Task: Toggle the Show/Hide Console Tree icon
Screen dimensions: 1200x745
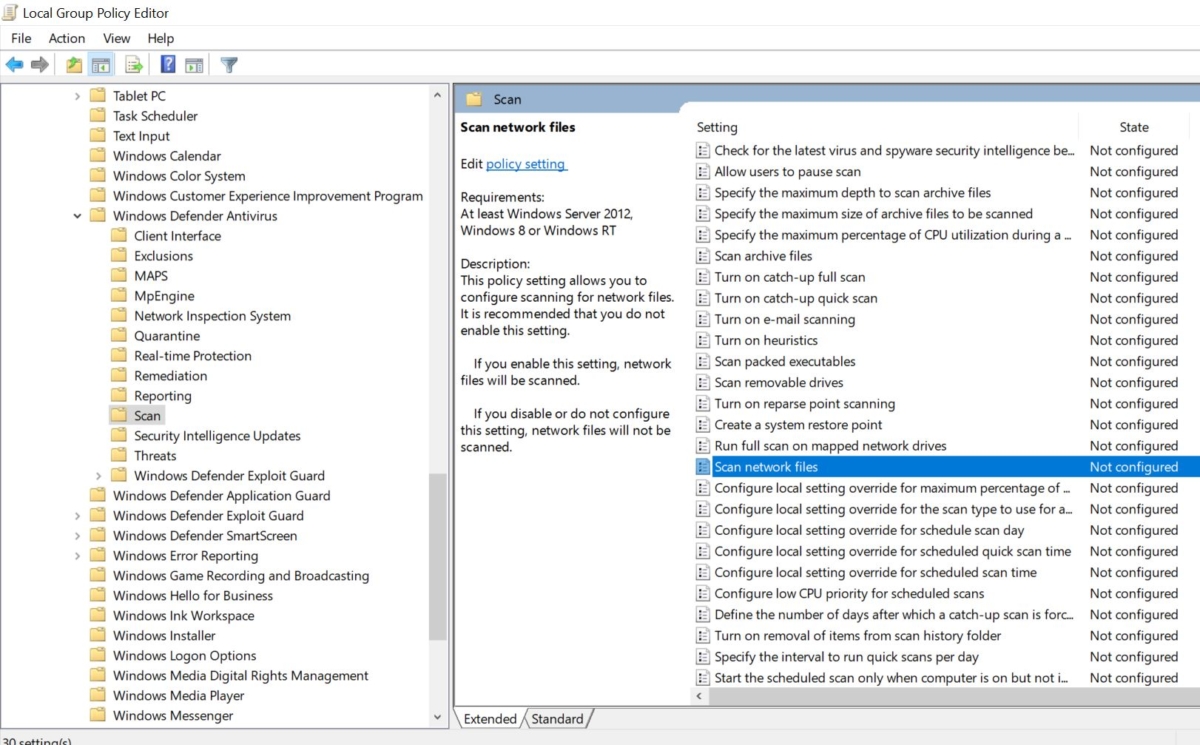Action: [100, 64]
